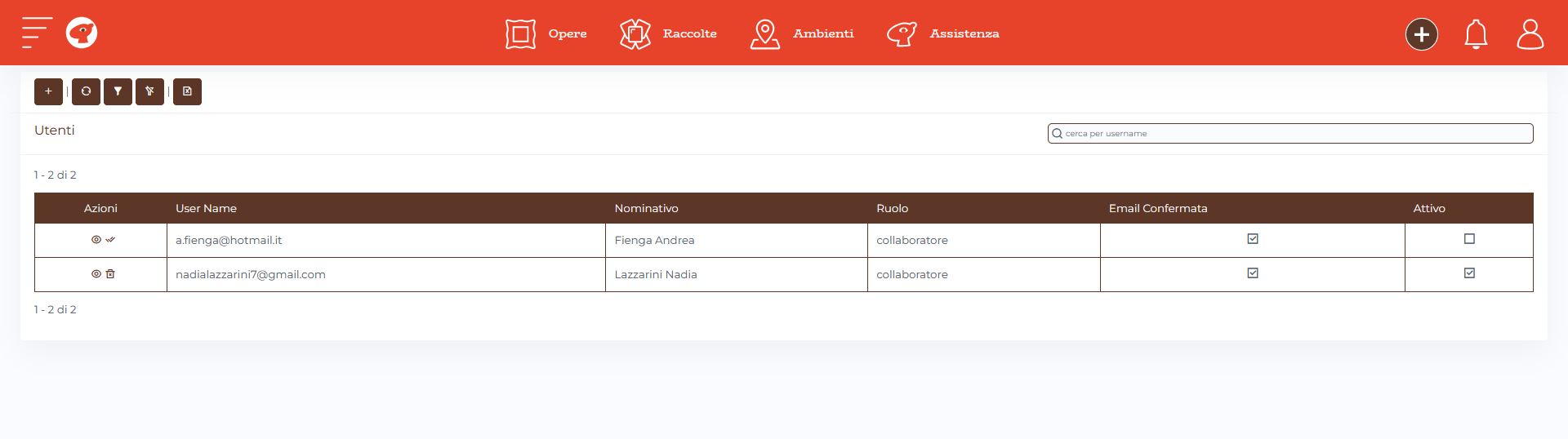
Task: Click the Utenti section title
Action: [55, 130]
